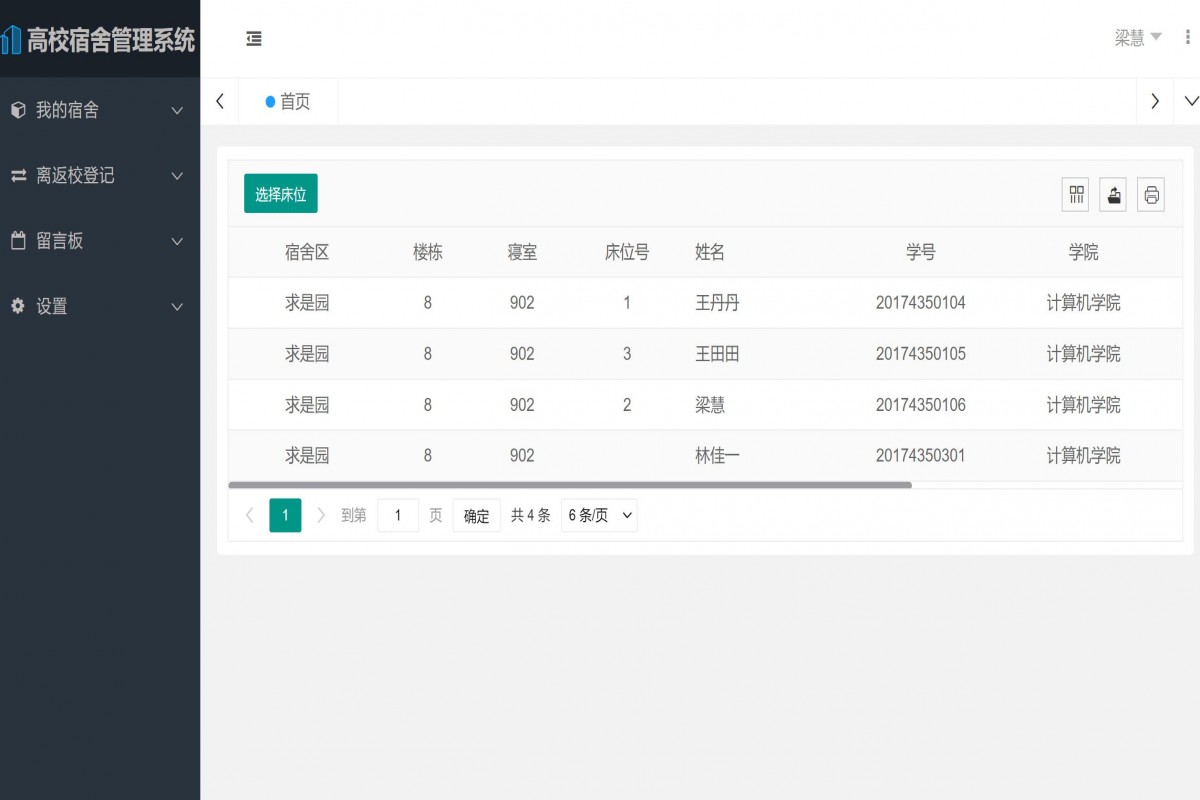Click the 选择床位 button

pos(280,194)
